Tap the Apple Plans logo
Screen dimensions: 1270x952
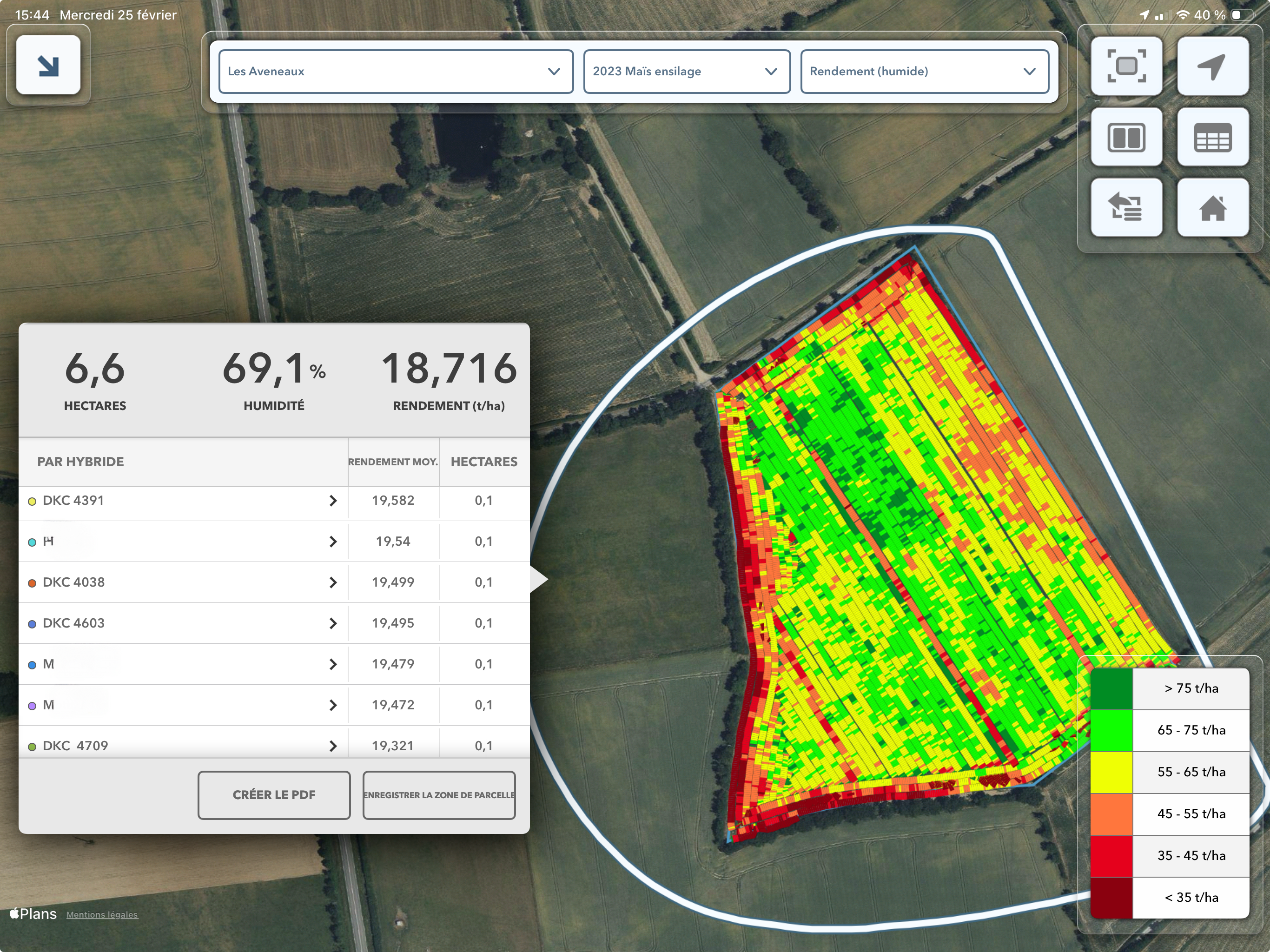[x=33, y=913]
